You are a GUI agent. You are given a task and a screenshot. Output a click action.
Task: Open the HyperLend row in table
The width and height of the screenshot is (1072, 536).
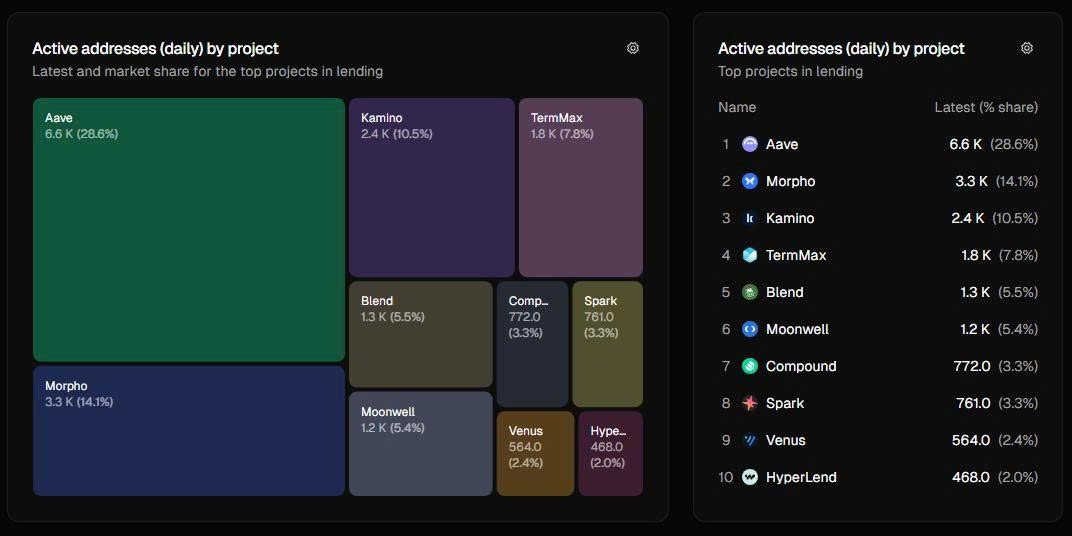coord(878,477)
